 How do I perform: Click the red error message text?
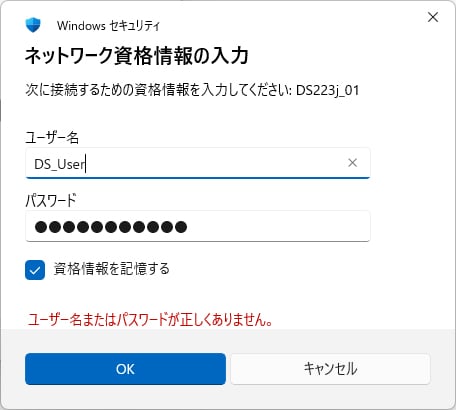click(x=150, y=320)
